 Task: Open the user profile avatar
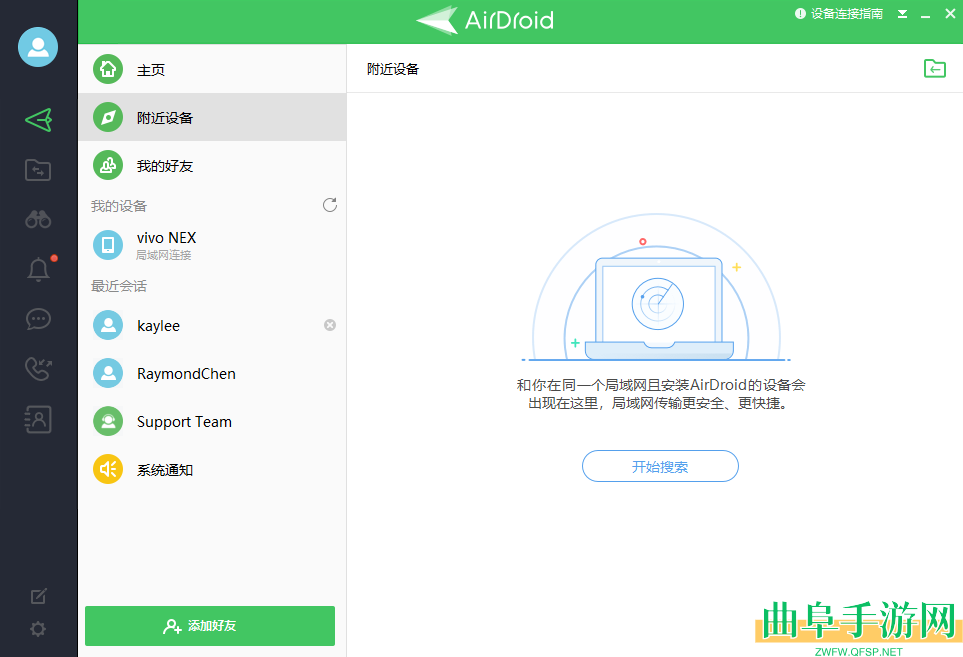[x=38, y=47]
